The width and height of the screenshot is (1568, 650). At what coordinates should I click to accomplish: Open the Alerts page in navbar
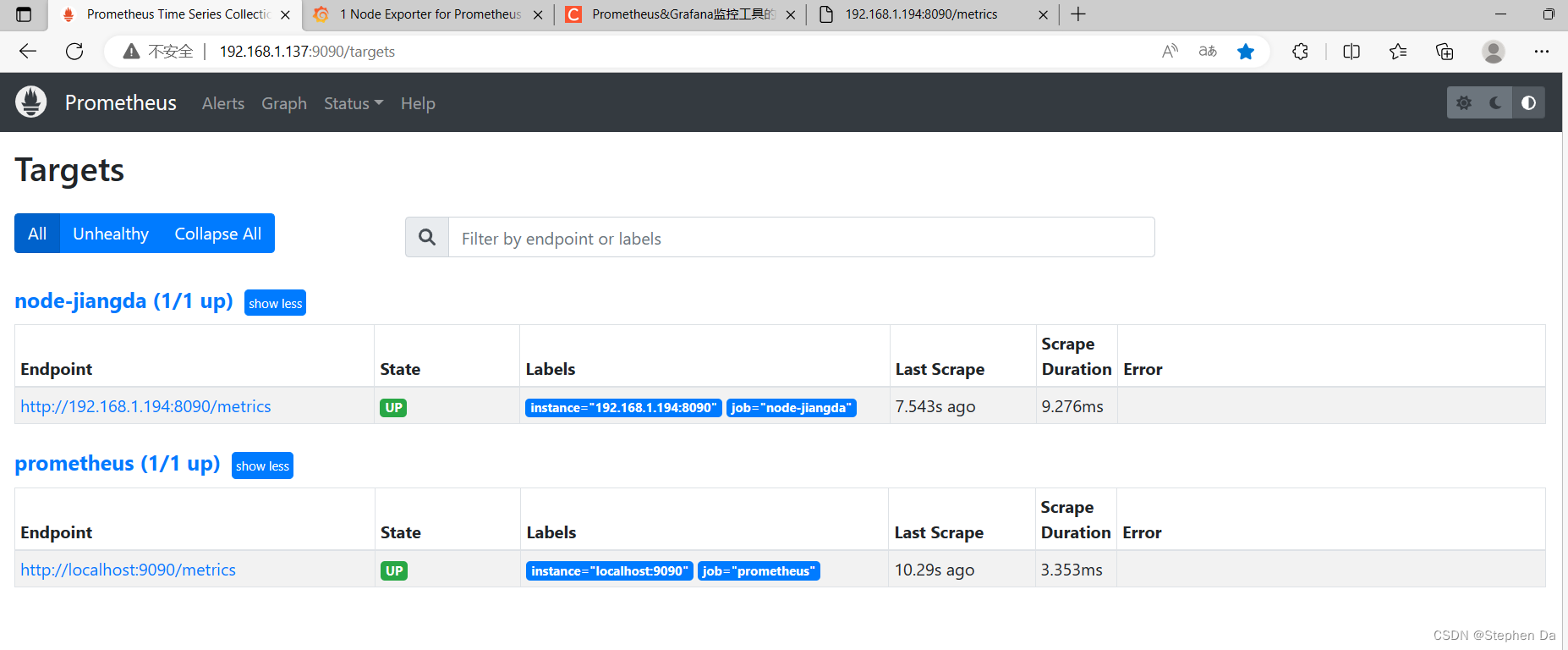point(223,103)
